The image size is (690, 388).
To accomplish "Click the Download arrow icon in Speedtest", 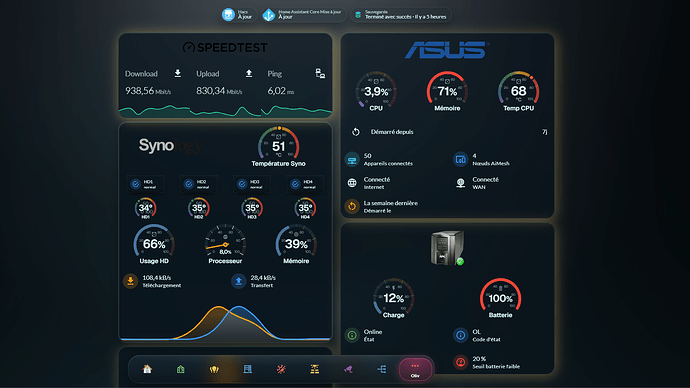I will coord(178,73).
